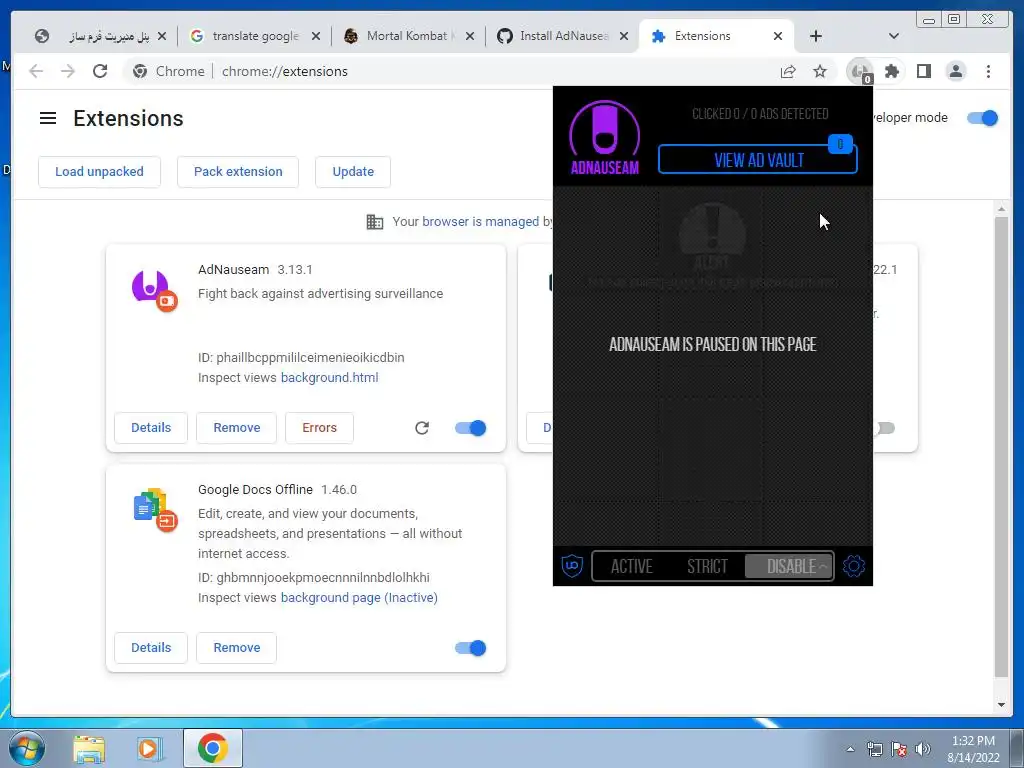The width and height of the screenshot is (1024, 768).
Task: Click VIEW AD VAULT button
Action: [x=758, y=160]
